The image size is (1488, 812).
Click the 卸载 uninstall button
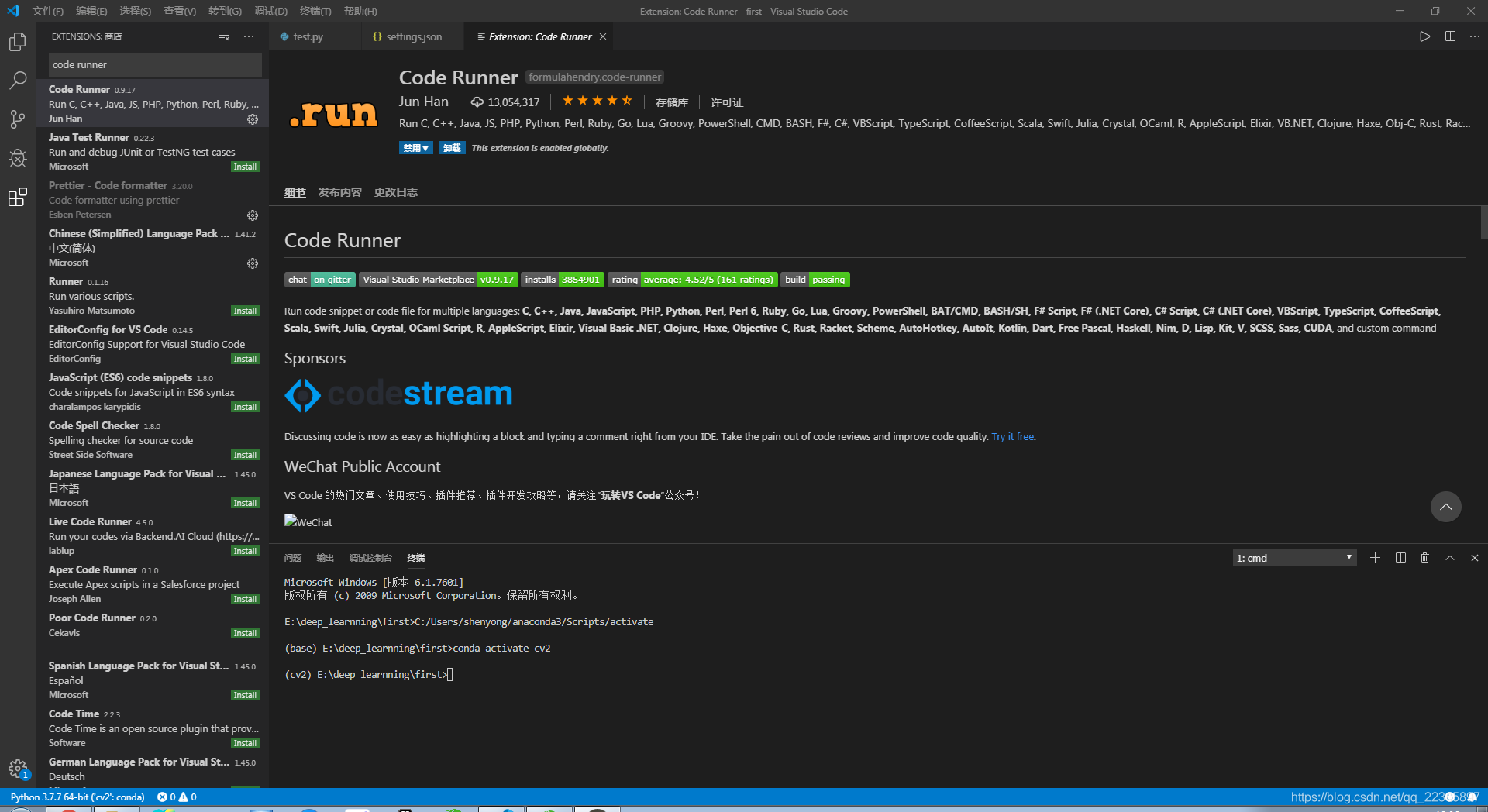point(453,148)
